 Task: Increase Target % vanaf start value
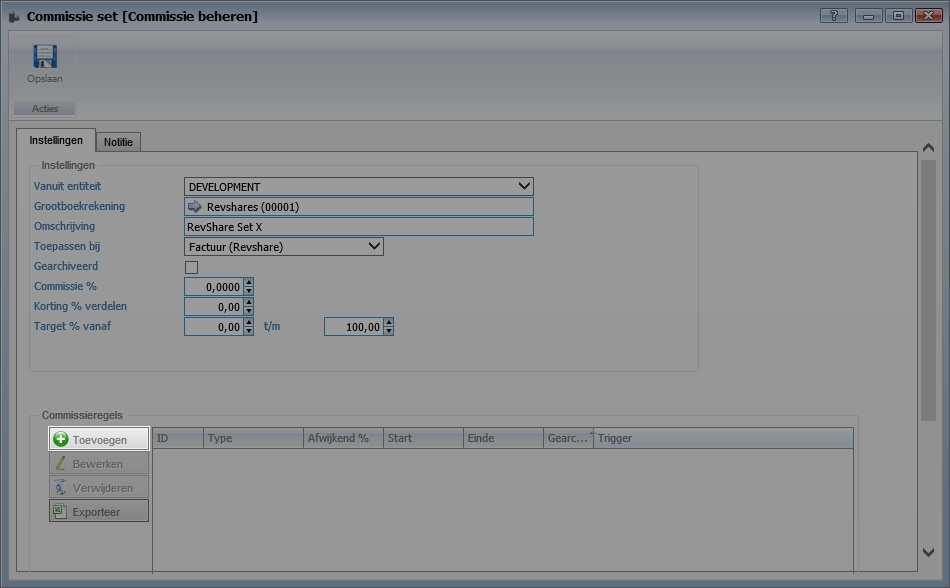[248, 323]
